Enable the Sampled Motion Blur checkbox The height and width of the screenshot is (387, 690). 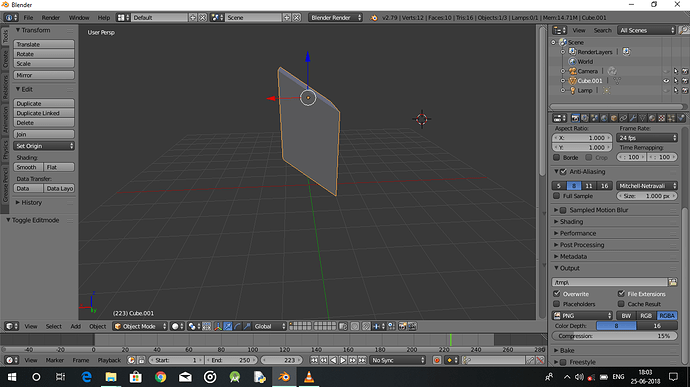[x=563, y=210]
